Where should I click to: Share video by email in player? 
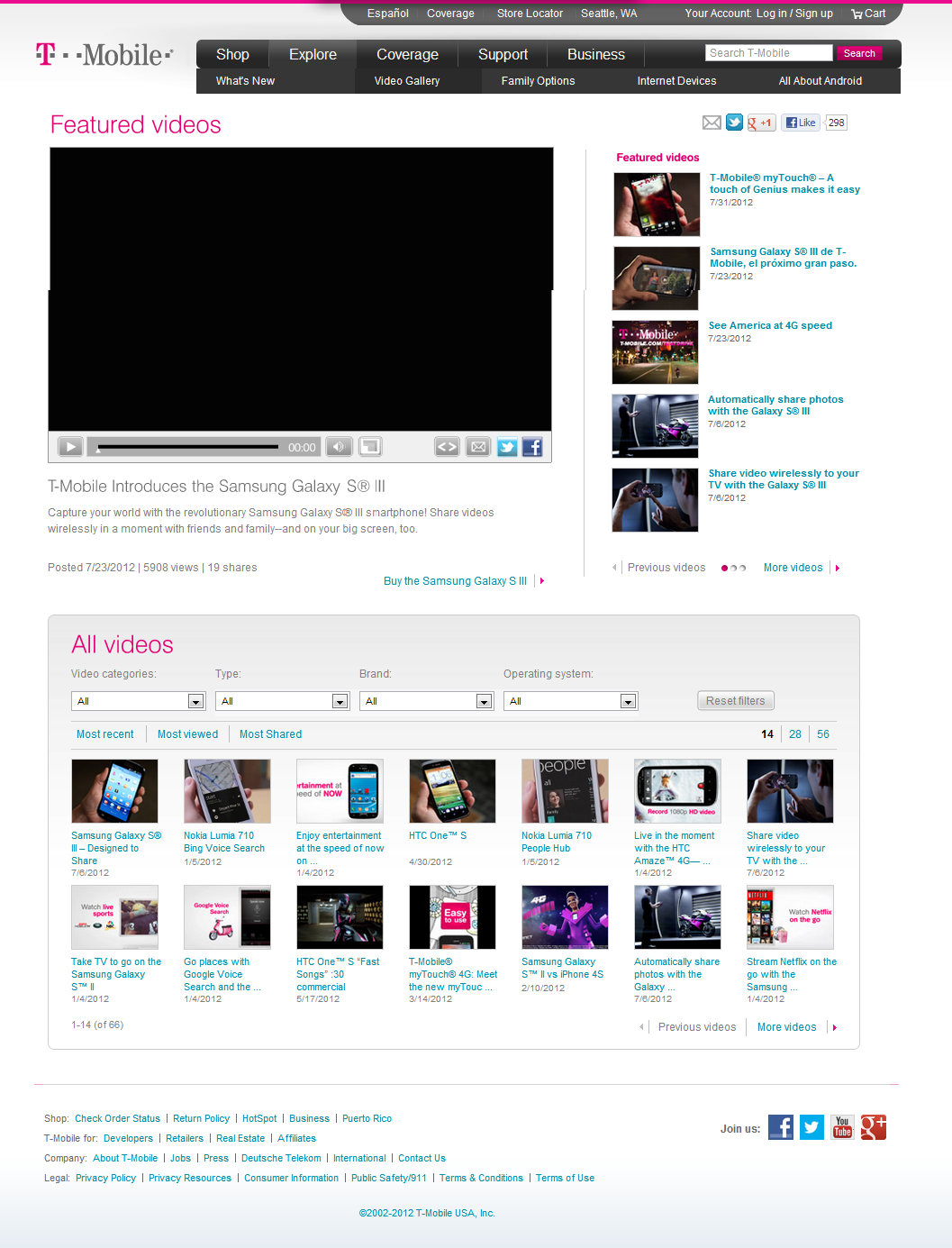point(478,446)
